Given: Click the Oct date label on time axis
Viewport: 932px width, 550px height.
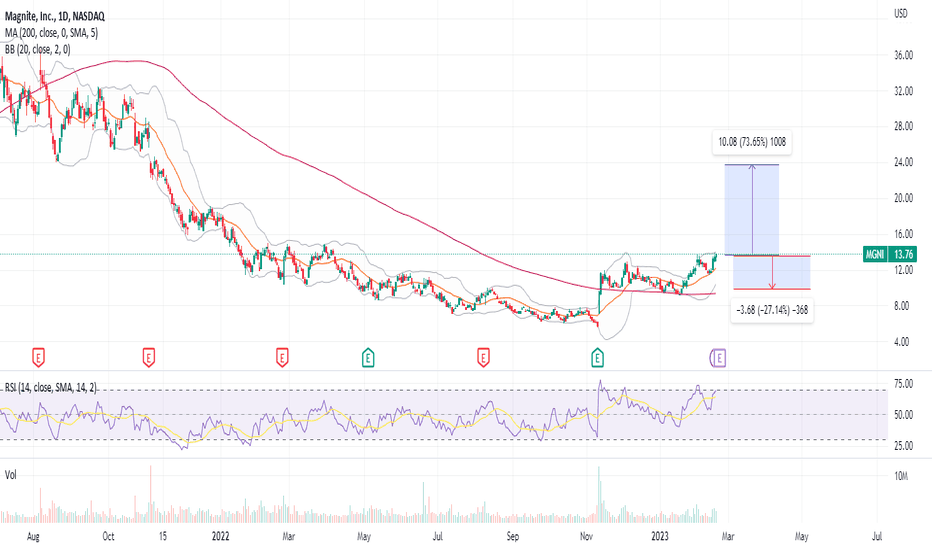Looking at the screenshot, I should pyautogui.click(x=108, y=536).
